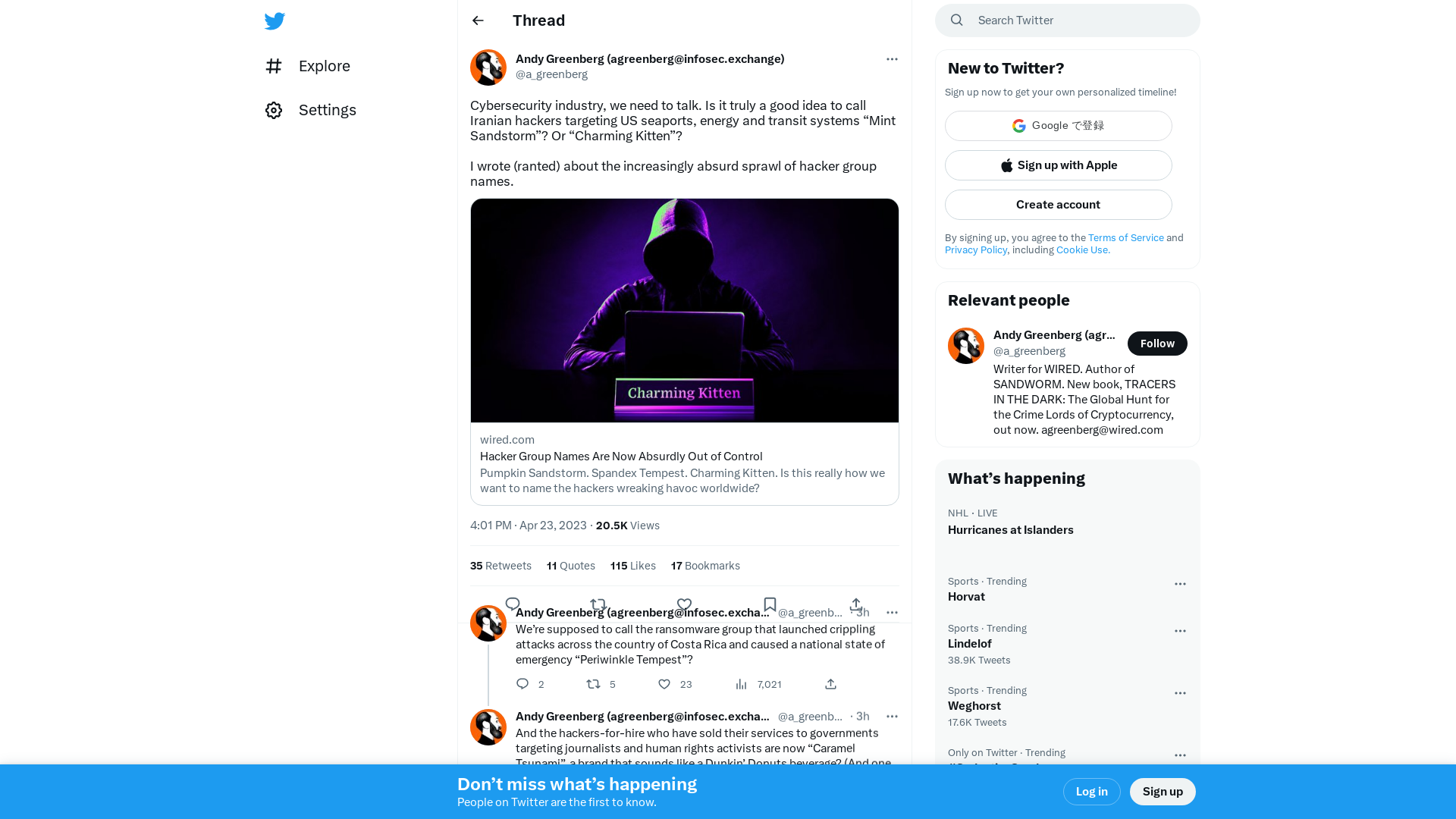Open the Explore section
This screenshot has width=1456, height=819.
tap(324, 65)
